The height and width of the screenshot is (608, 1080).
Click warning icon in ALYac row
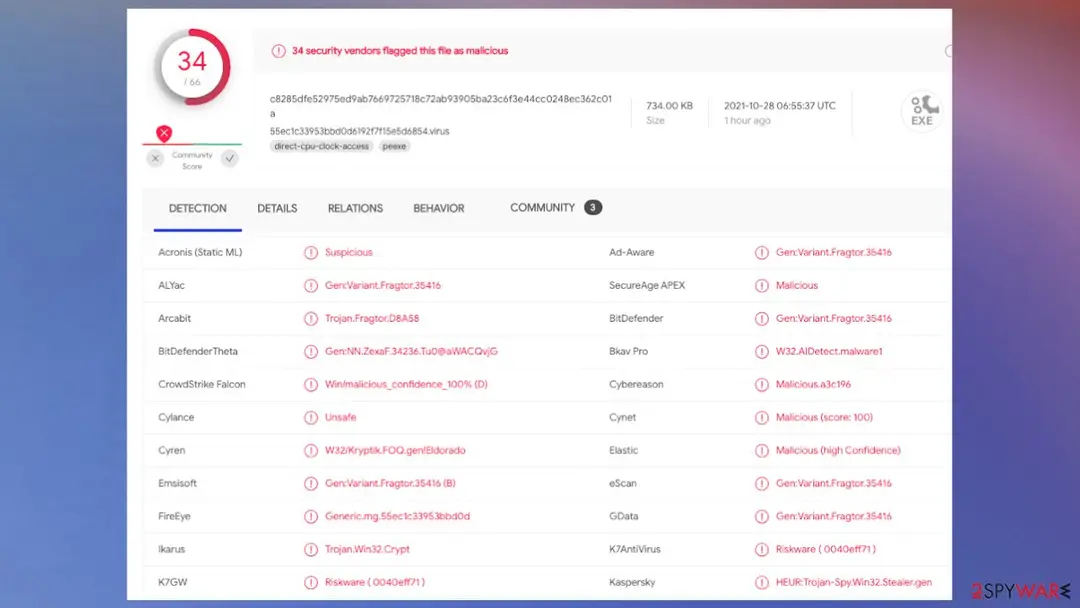click(311, 286)
